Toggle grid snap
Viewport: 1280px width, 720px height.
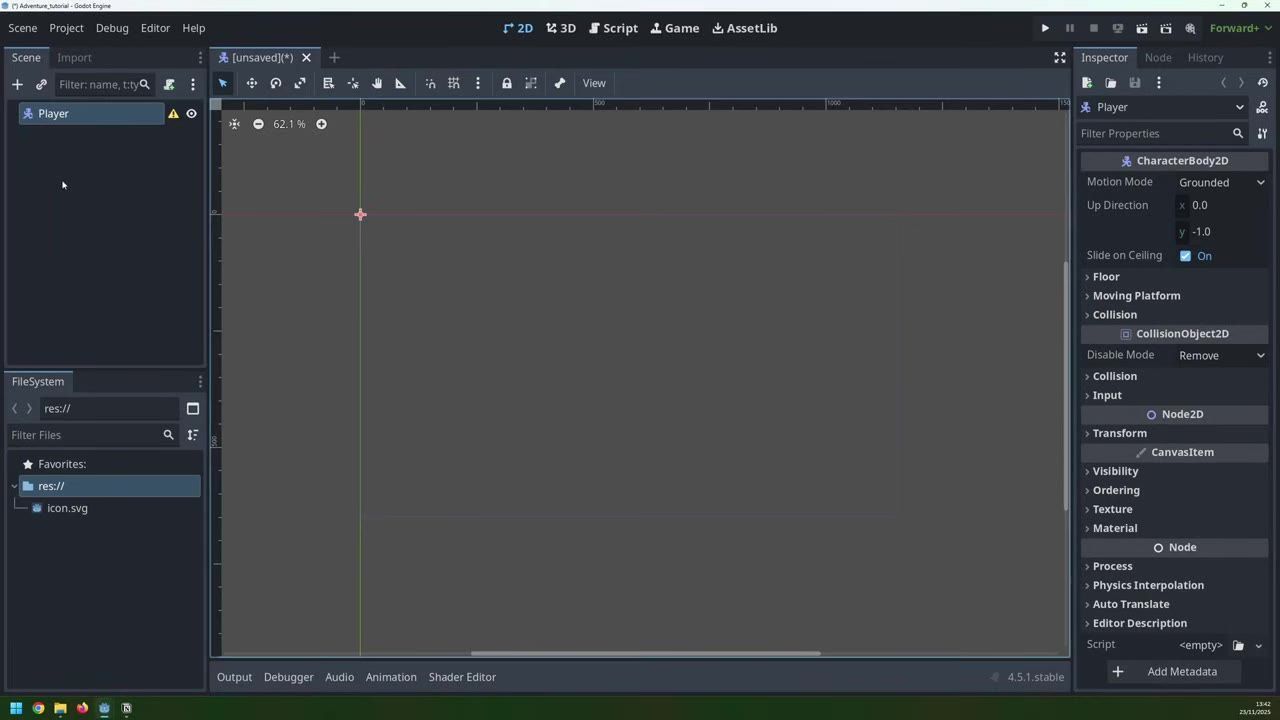tap(454, 83)
